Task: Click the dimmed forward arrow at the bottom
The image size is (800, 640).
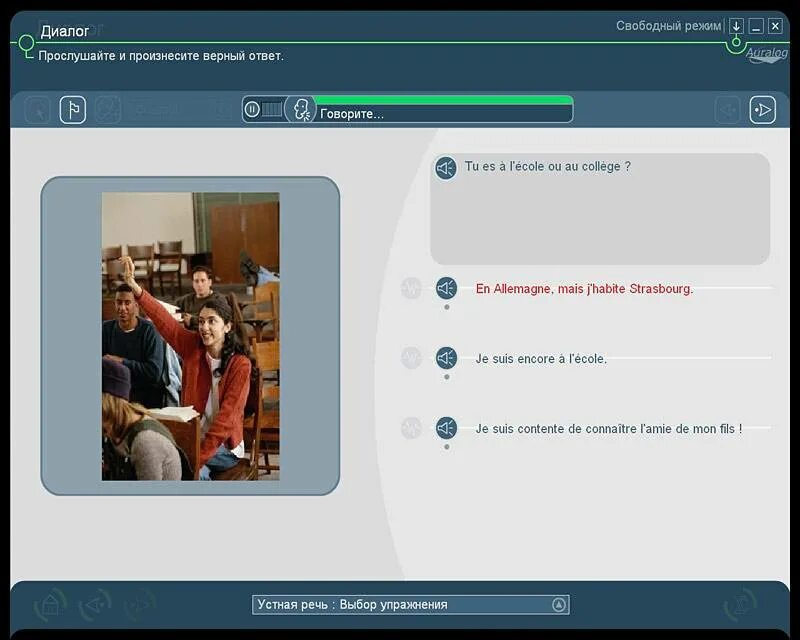Action: (140, 605)
